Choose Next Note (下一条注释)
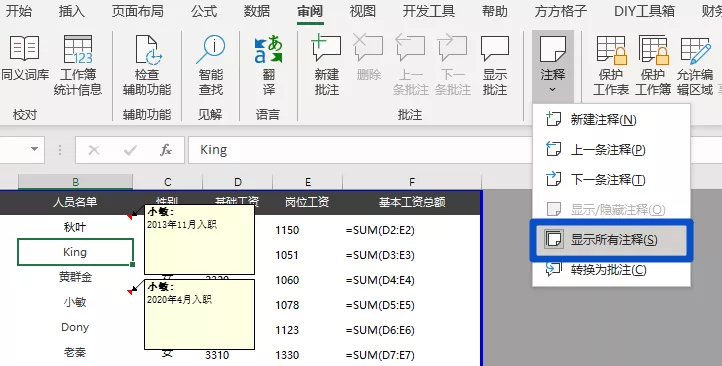Viewport: 722px width, 366px height. (x=611, y=180)
